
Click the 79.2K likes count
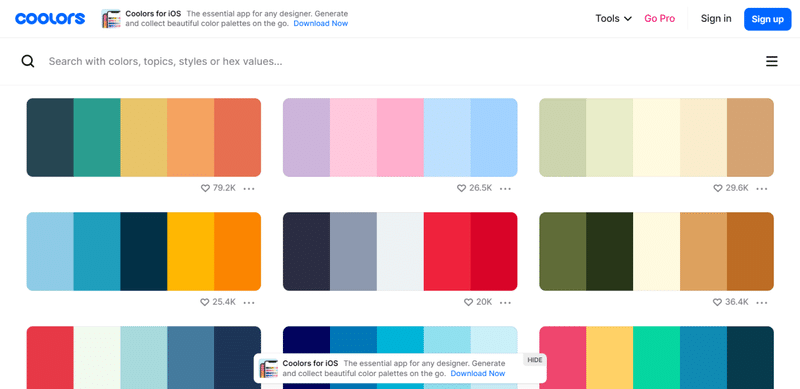coord(224,188)
